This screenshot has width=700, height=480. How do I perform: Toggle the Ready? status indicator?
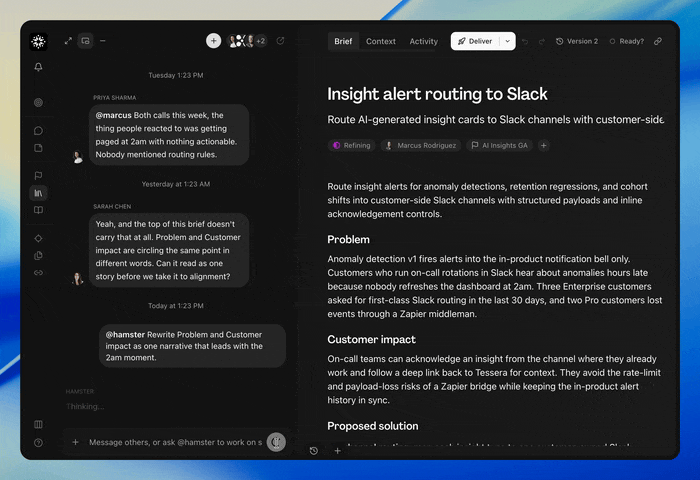click(x=627, y=41)
